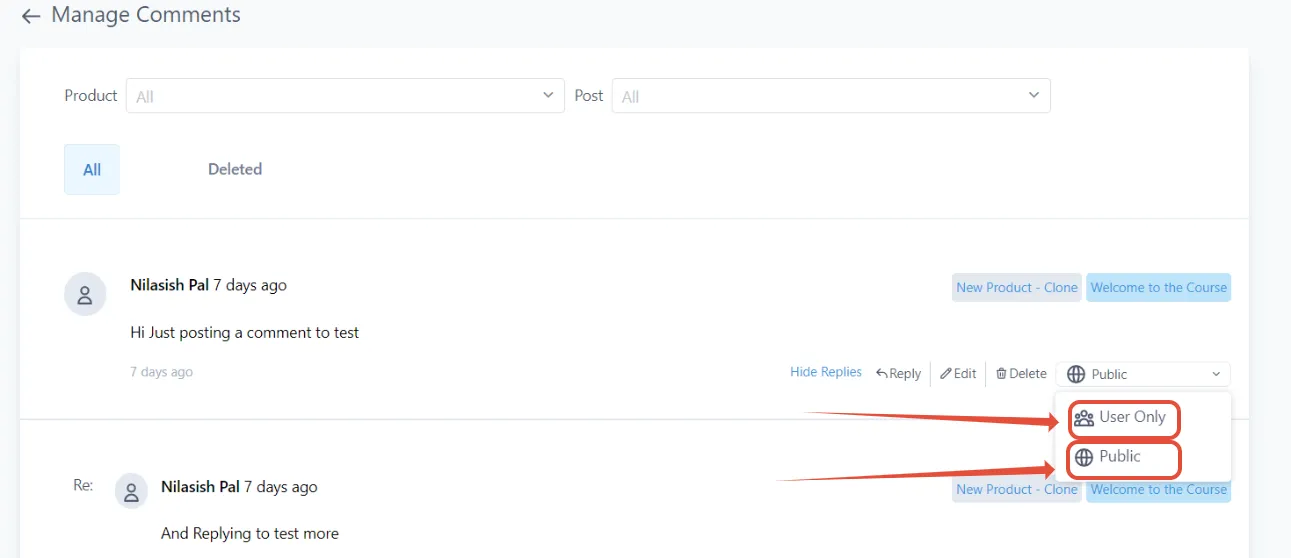The width and height of the screenshot is (1291, 558).
Task: Click the first comment's New Product - Clone tag
Action: (x=1017, y=287)
